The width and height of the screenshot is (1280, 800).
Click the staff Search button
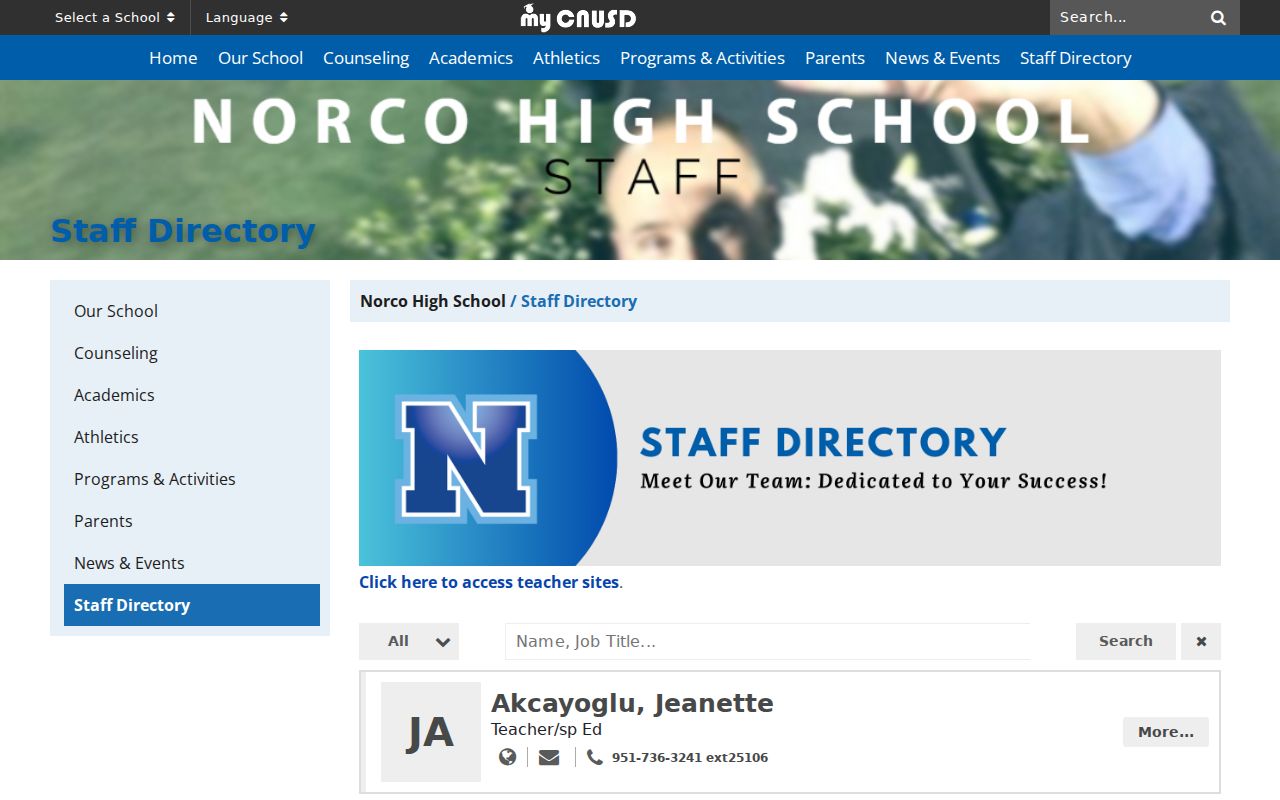point(1126,641)
